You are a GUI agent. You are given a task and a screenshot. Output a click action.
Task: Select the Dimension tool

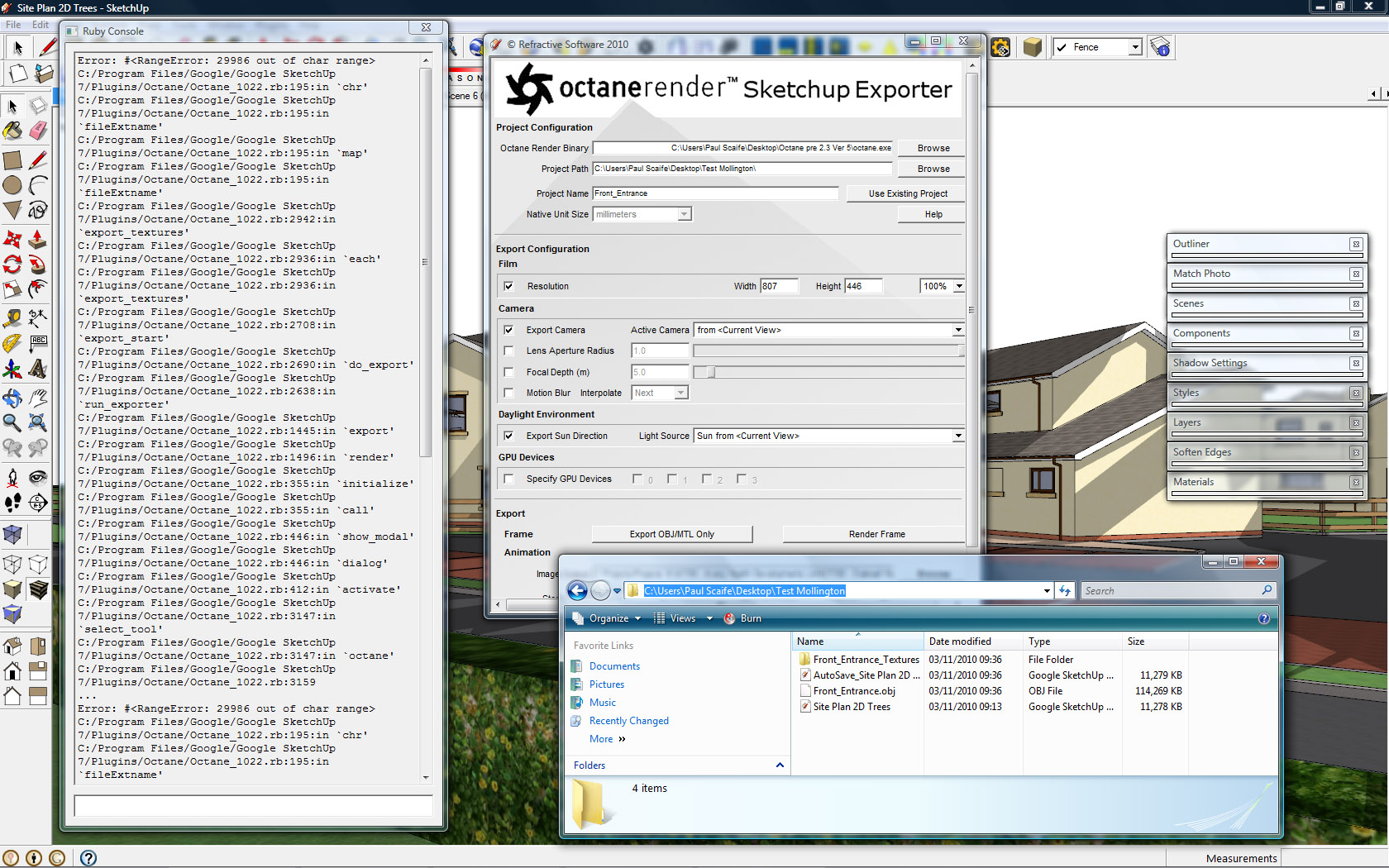[x=38, y=318]
